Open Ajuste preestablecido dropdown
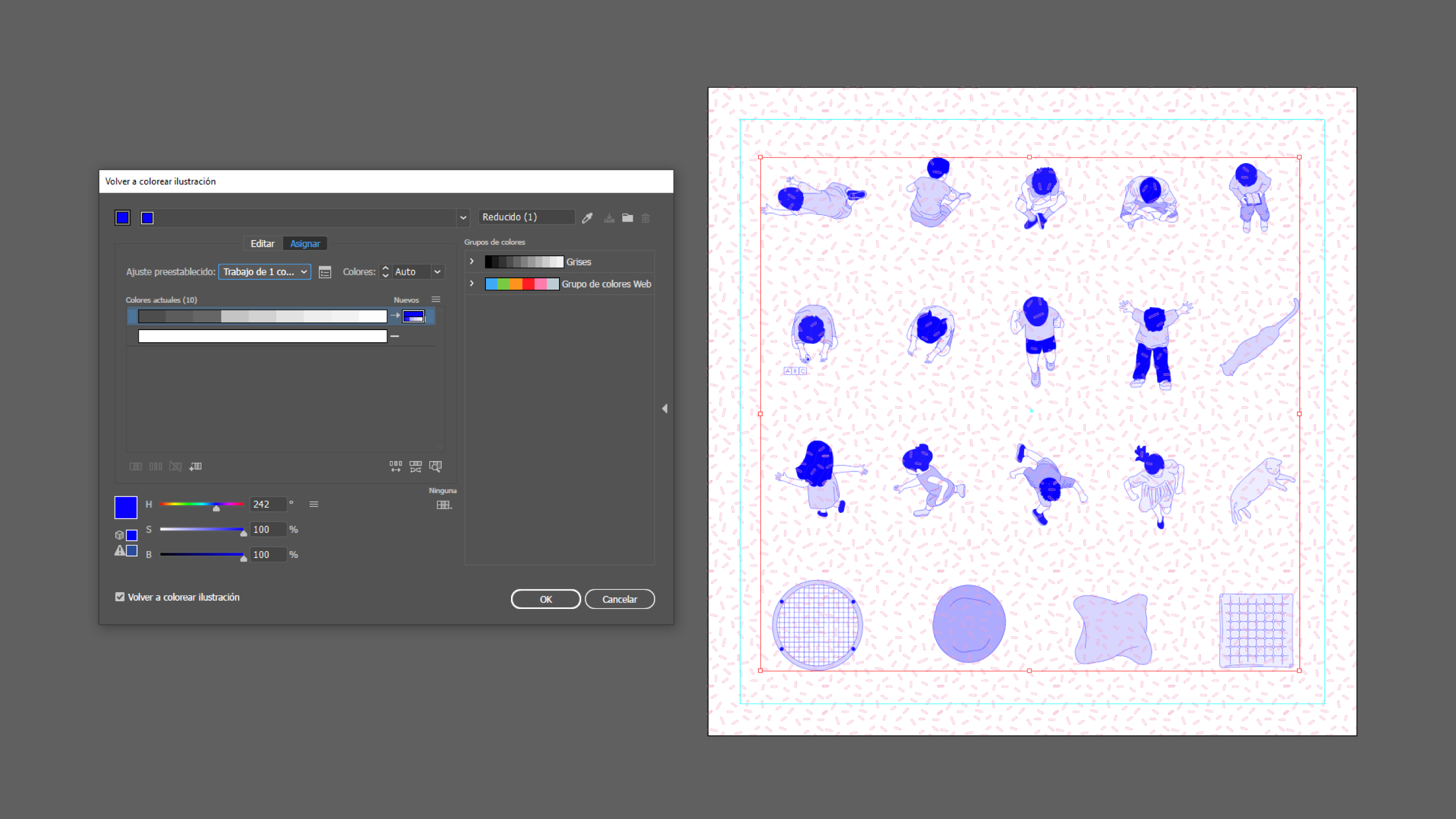Image resolution: width=1456 pixels, height=819 pixels. tap(265, 272)
